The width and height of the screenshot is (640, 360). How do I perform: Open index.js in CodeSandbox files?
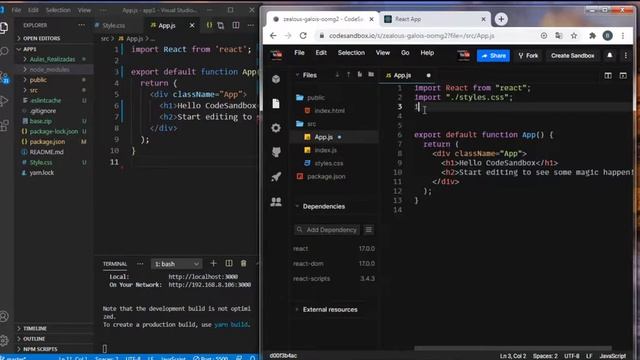tap(325, 150)
